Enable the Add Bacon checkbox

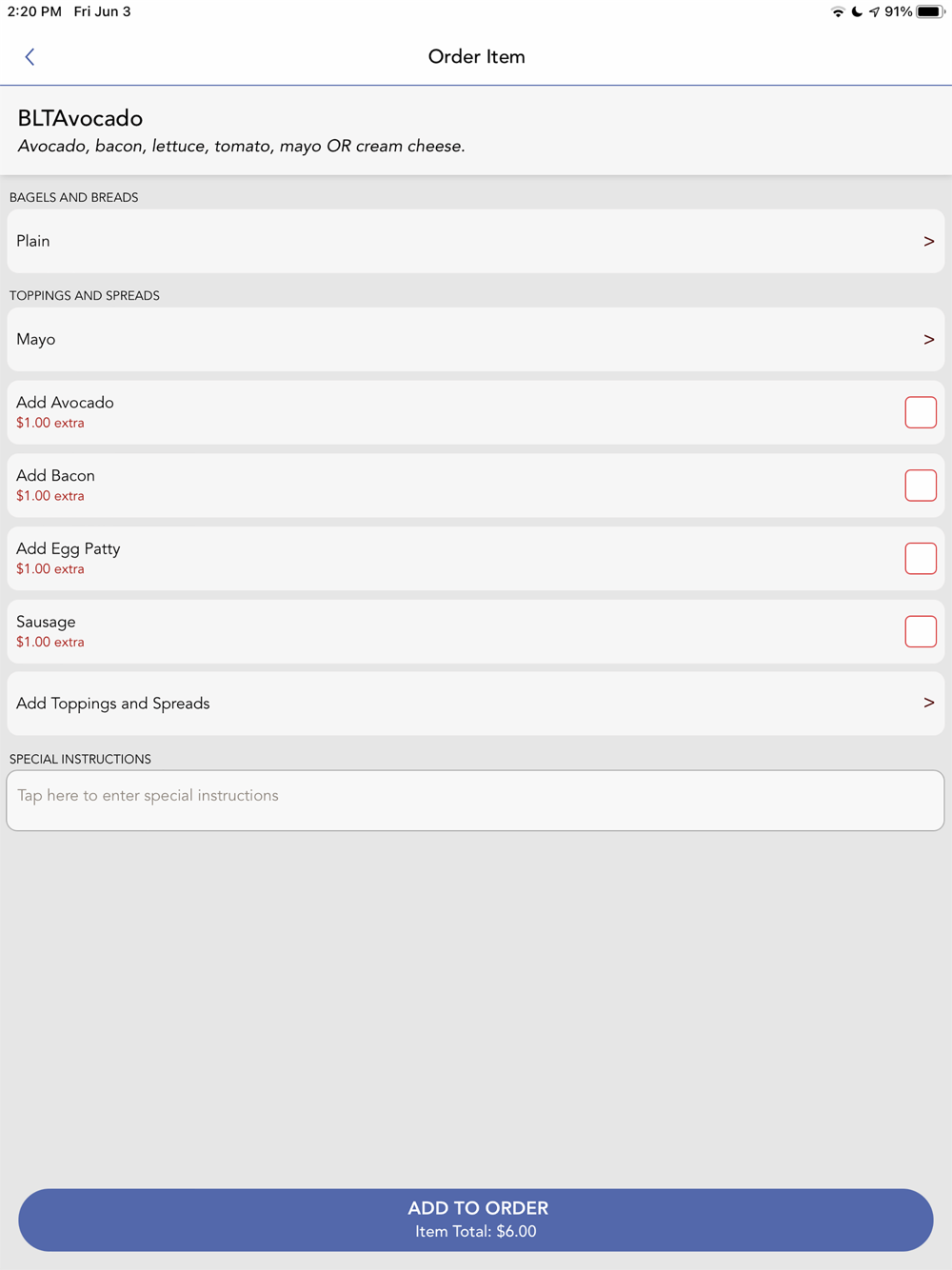(921, 486)
